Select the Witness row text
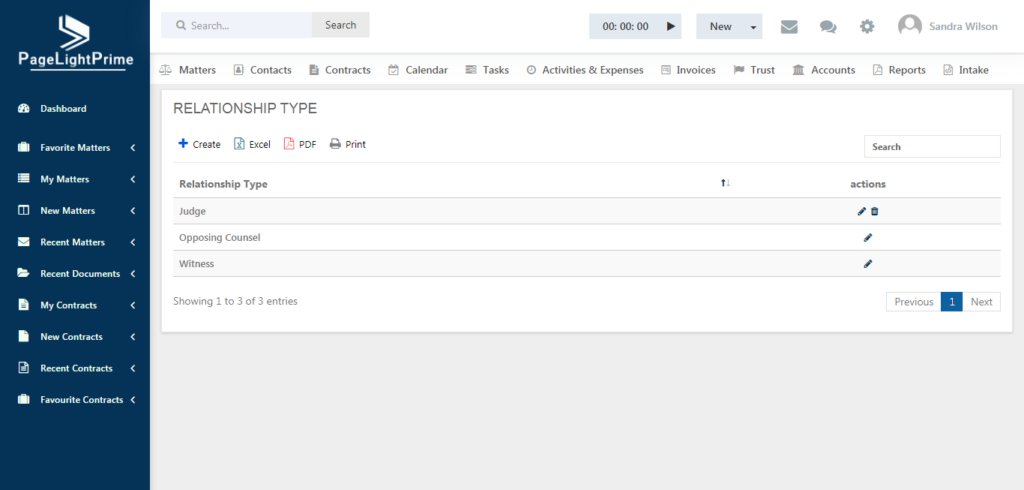The width and height of the screenshot is (1024, 490). [x=197, y=264]
